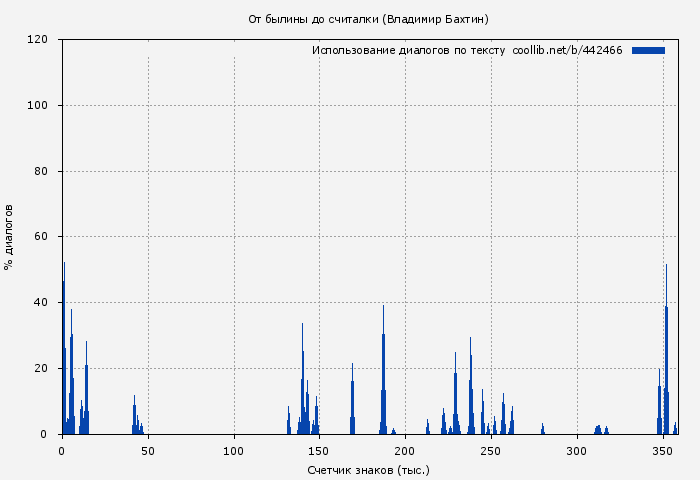Select the 300 tick on the x-axis
The width and height of the screenshot is (700, 480).
click(x=576, y=451)
